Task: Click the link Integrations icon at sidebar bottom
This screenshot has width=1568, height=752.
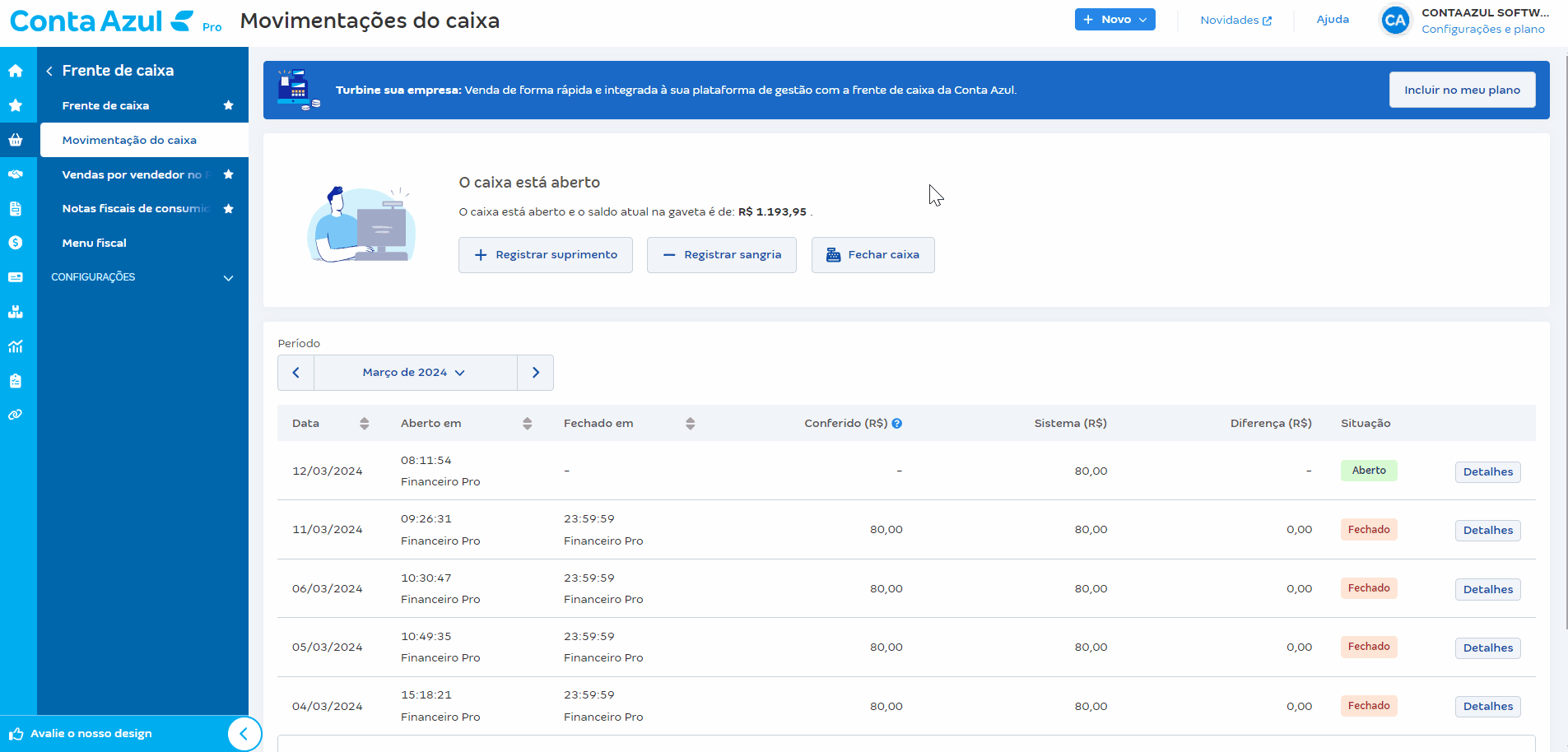Action: [16, 415]
